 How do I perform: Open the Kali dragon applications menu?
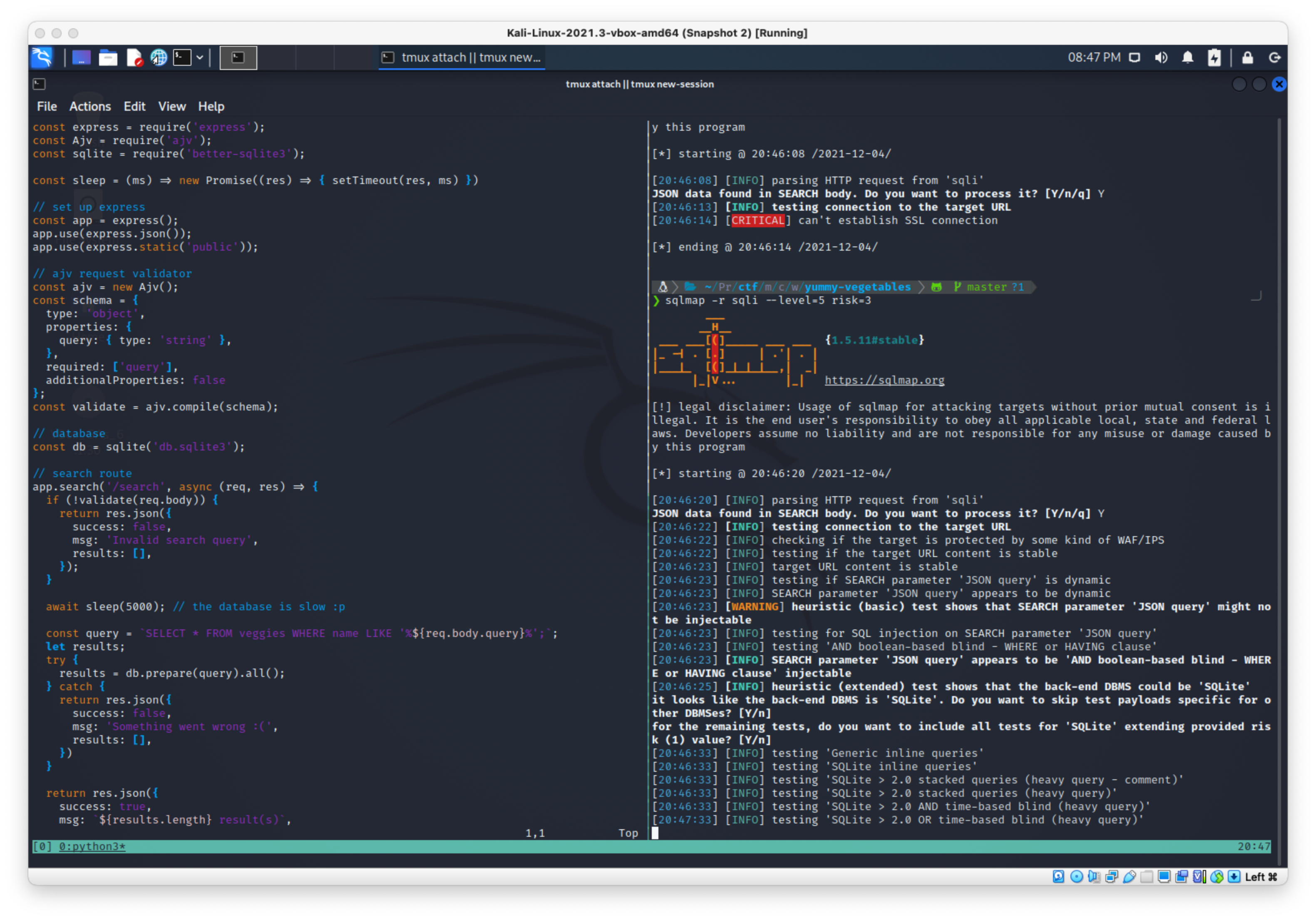point(42,57)
